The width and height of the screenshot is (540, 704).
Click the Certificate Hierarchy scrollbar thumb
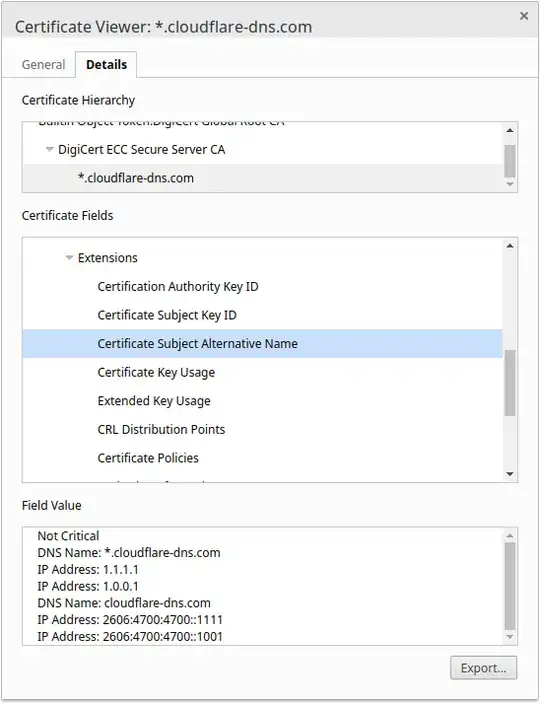tap(509, 161)
